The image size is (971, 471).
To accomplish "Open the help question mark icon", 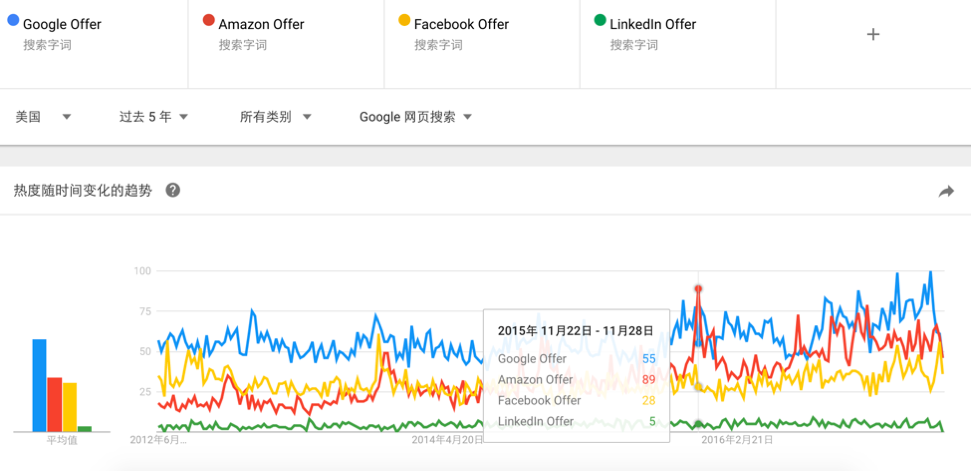I will click(173, 190).
